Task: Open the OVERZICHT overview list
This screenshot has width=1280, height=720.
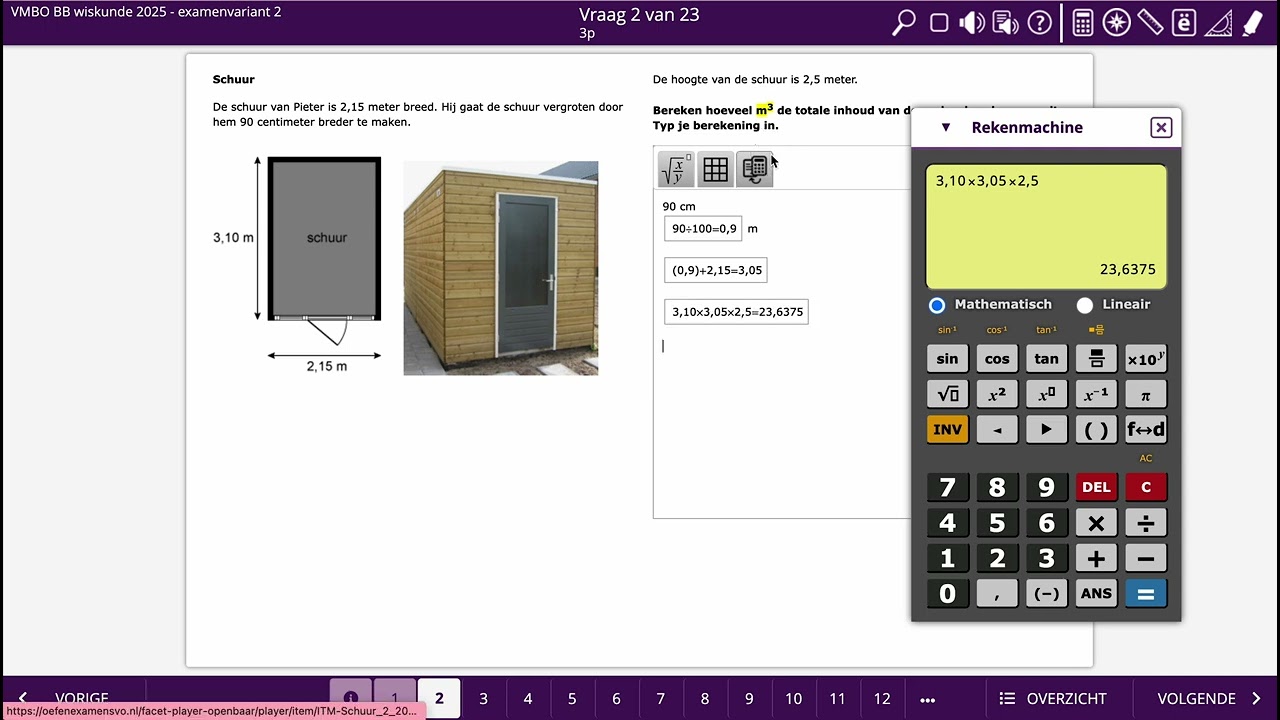Action: [x=1053, y=699]
